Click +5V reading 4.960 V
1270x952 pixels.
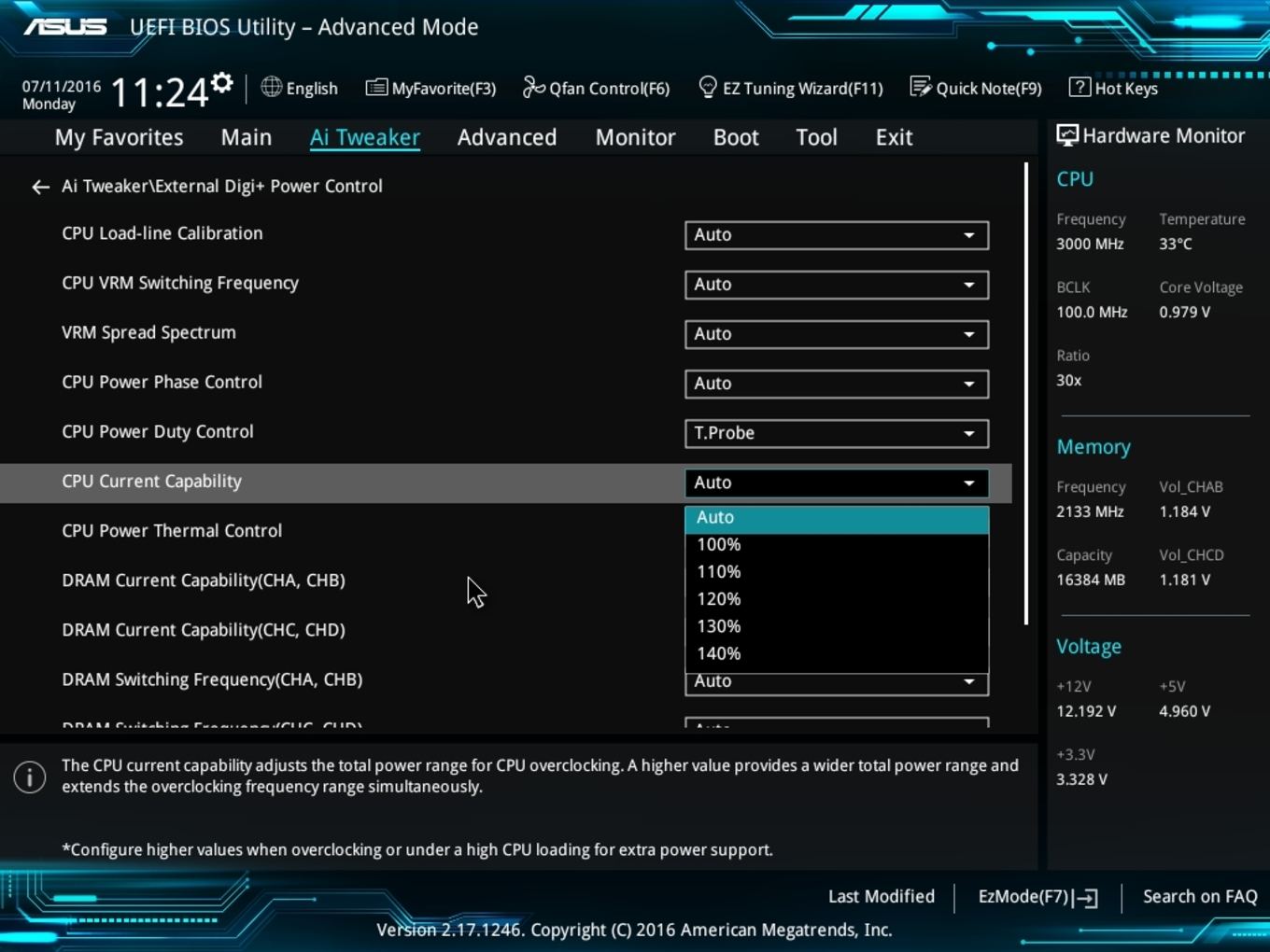(1184, 711)
